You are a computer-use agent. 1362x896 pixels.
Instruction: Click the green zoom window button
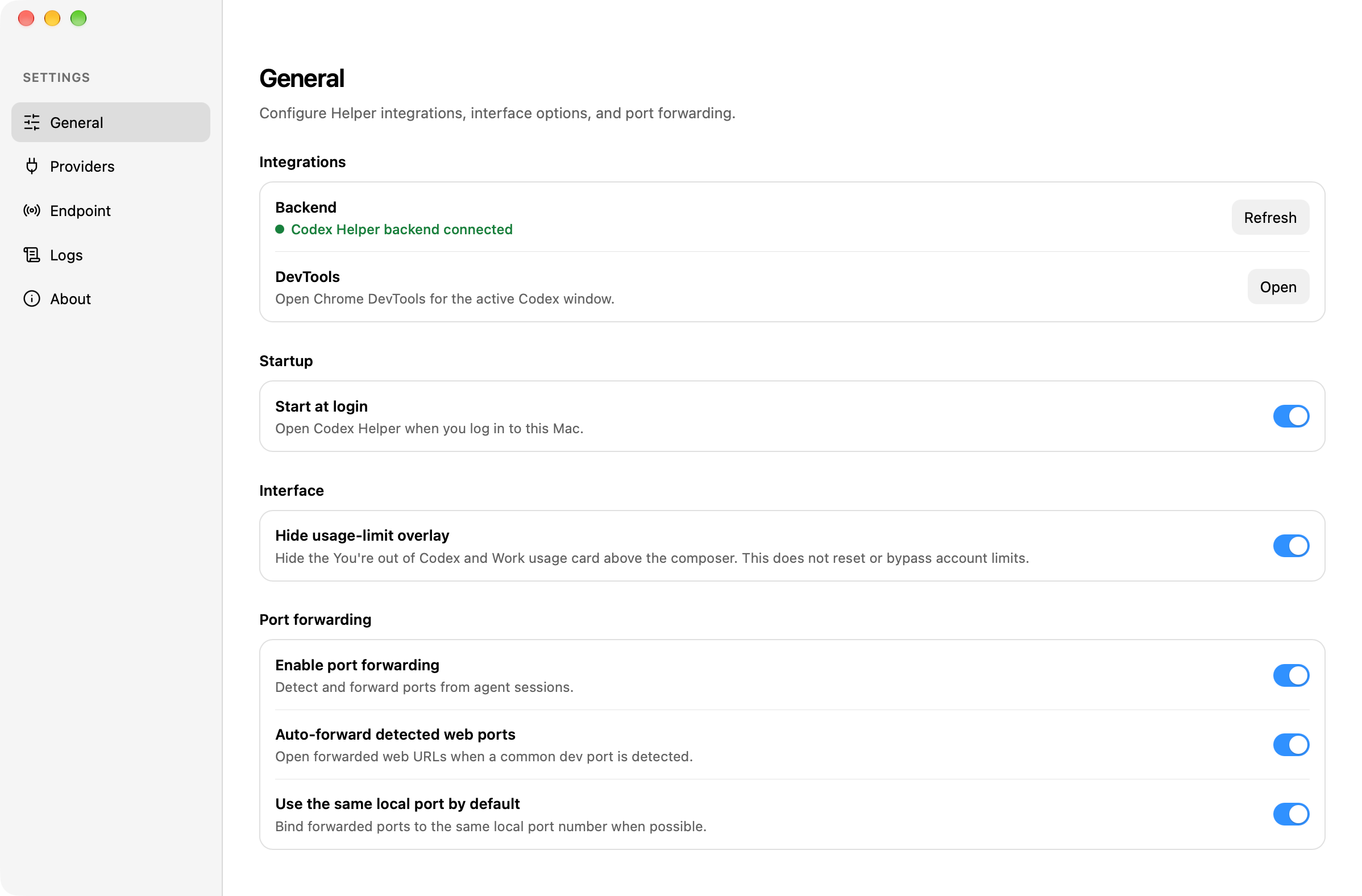pyautogui.click(x=78, y=18)
